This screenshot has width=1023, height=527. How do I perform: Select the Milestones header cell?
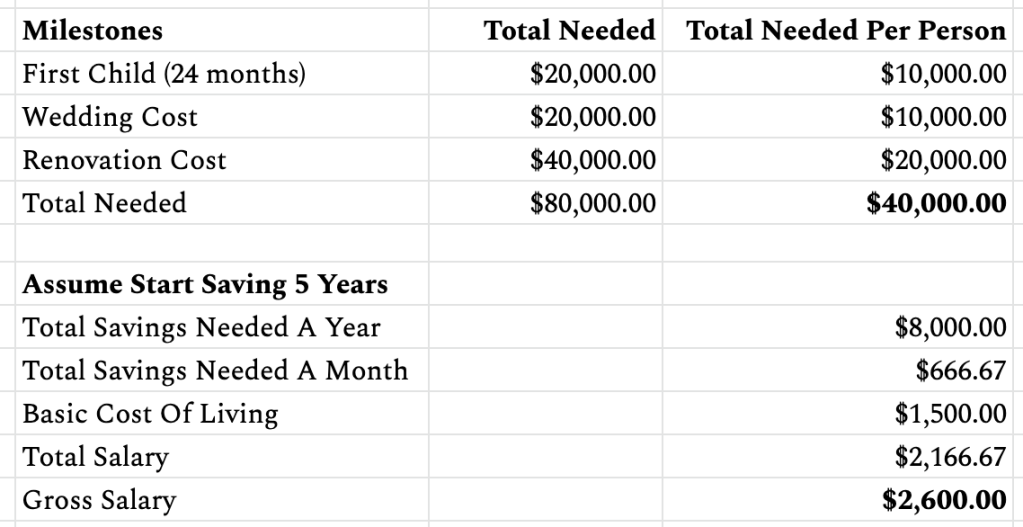click(x=92, y=31)
